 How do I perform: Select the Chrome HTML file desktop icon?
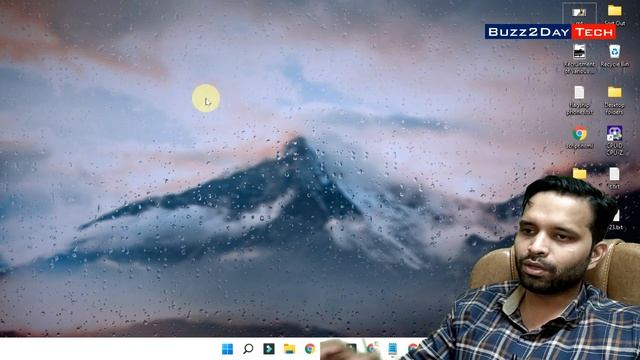tap(579, 138)
